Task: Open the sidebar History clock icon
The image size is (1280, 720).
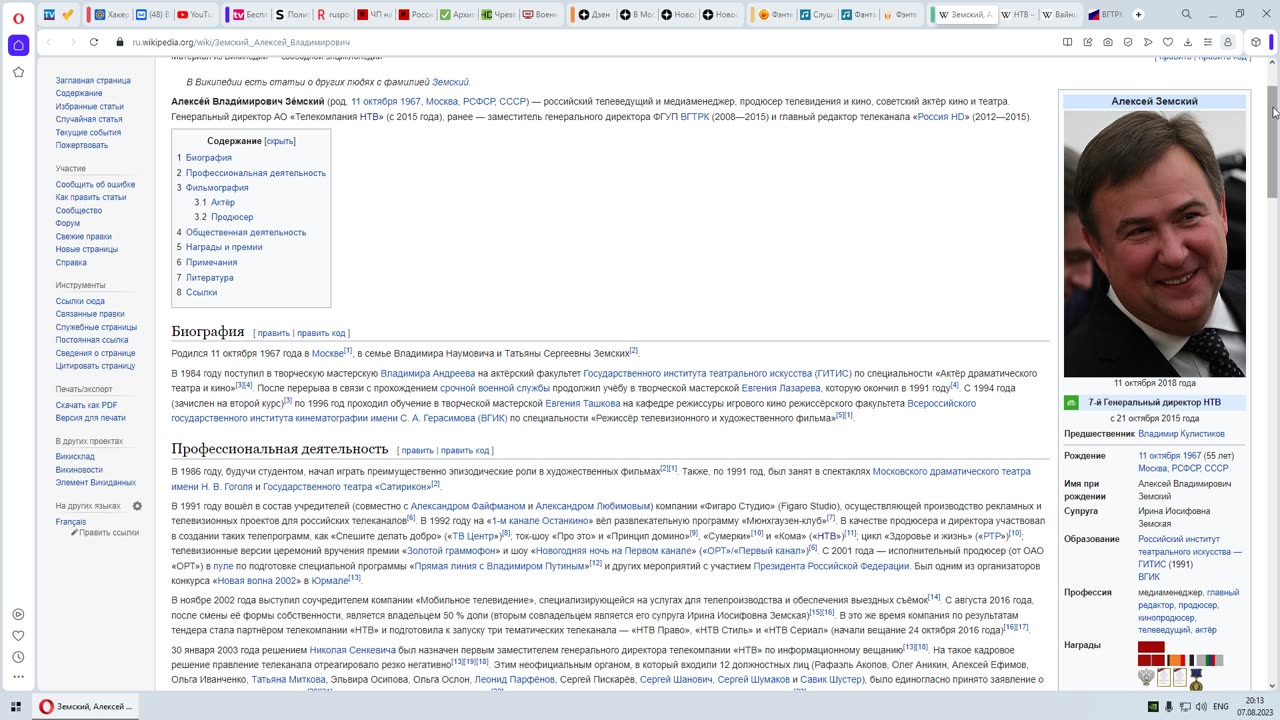Action: pyautogui.click(x=18, y=657)
